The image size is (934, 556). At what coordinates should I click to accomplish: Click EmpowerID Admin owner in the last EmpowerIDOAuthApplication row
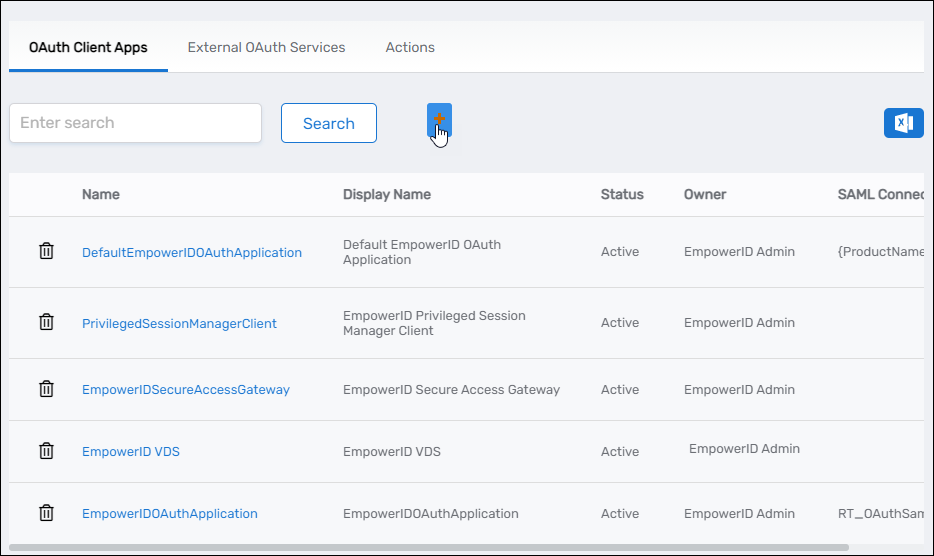click(x=739, y=514)
